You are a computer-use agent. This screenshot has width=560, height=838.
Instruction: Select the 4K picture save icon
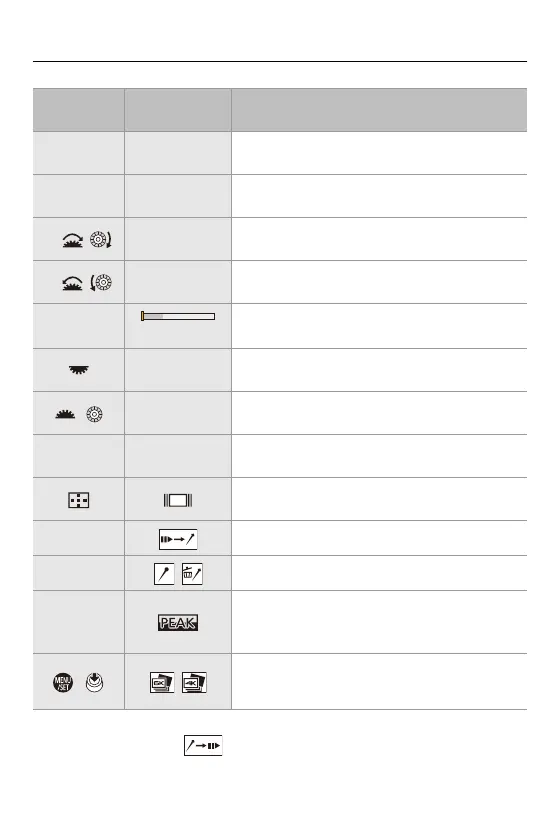coord(194,682)
